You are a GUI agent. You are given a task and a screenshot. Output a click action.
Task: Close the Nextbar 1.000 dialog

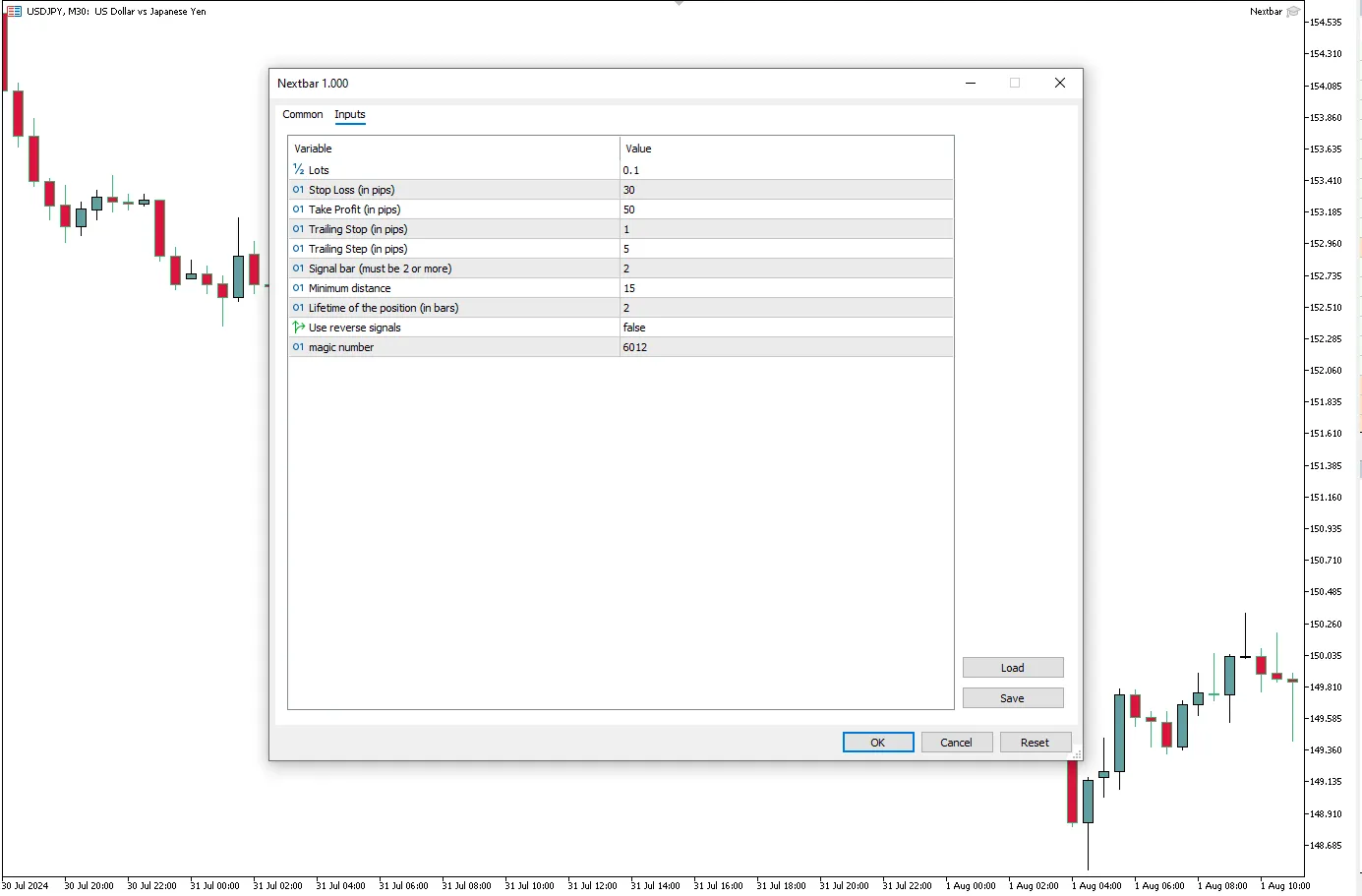coord(1059,84)
